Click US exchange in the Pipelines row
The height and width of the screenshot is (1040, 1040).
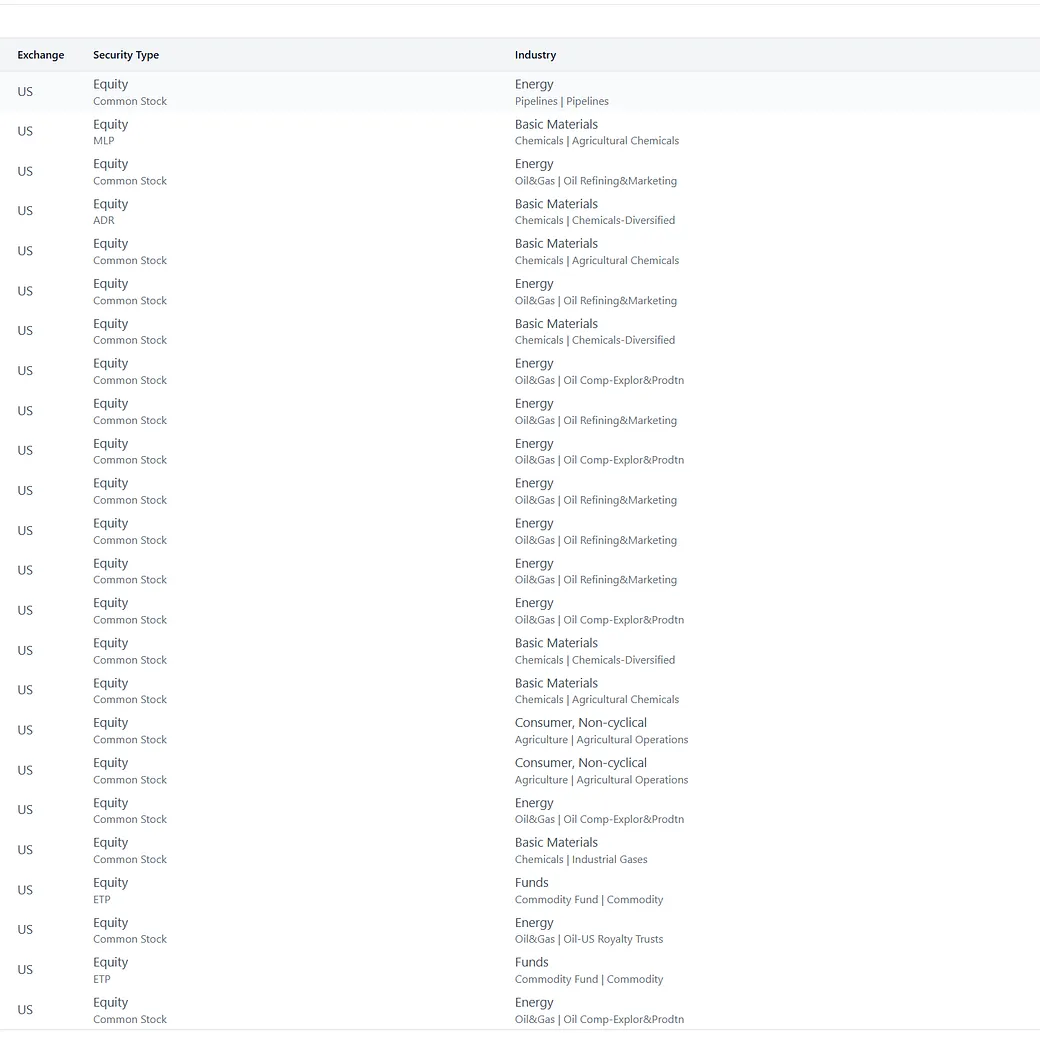25,92
